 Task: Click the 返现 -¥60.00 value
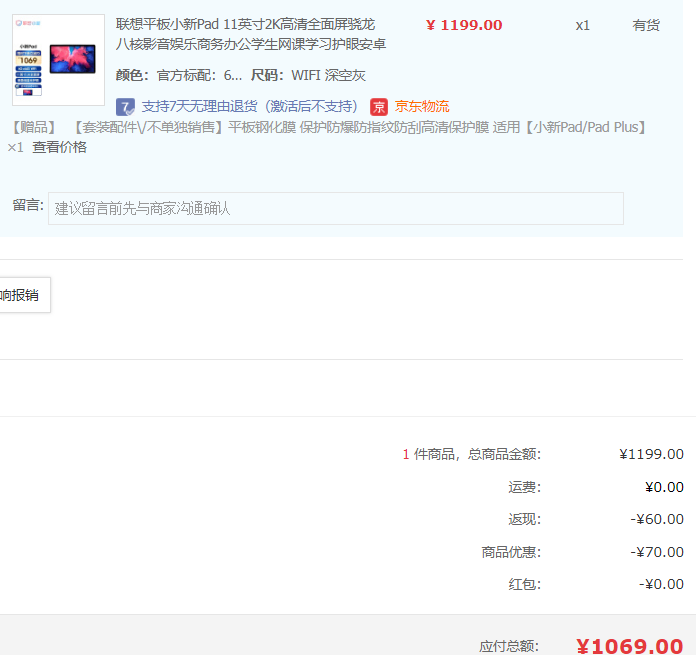(657, 519)
